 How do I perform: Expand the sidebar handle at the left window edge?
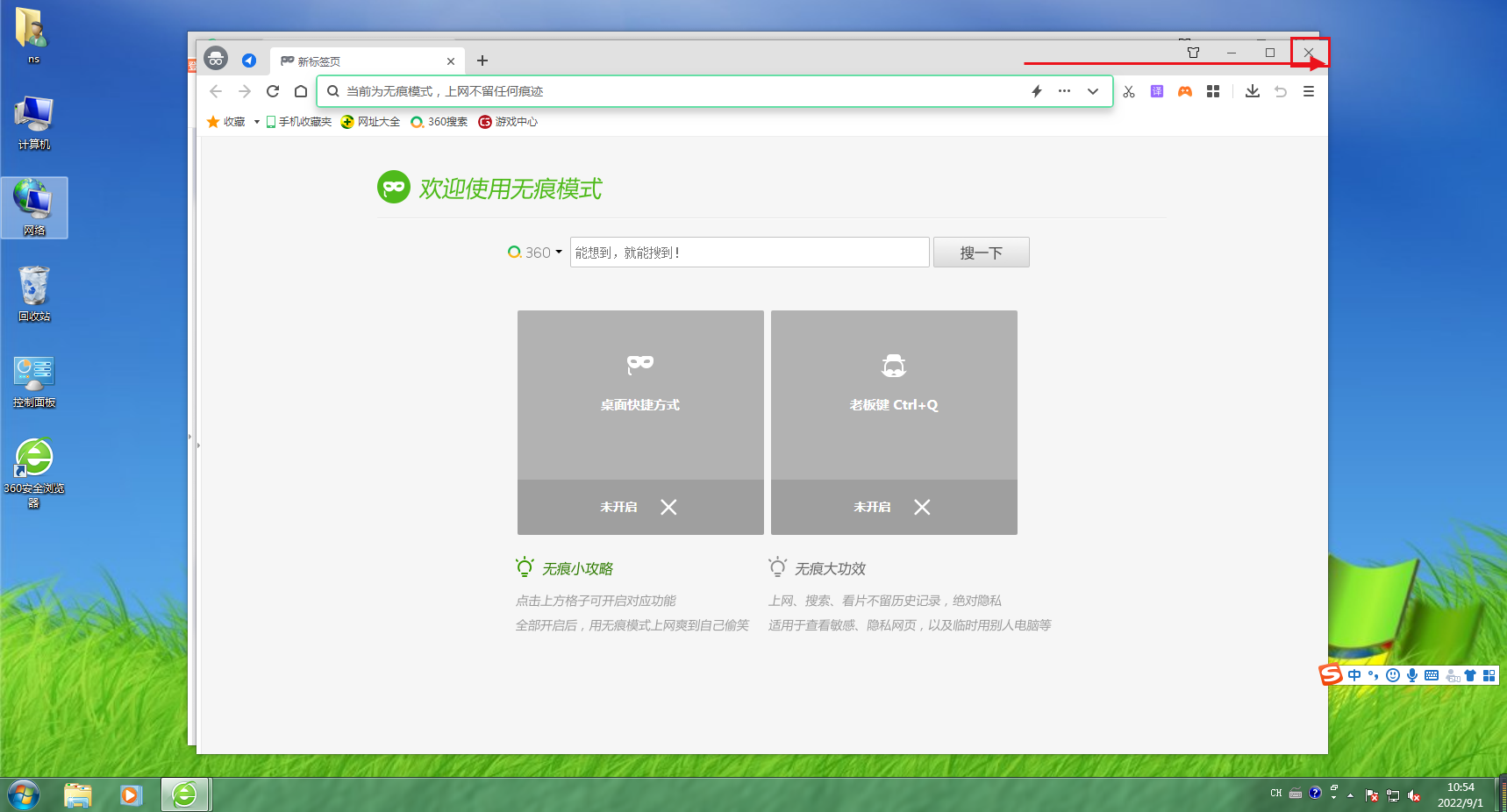click(x=199, y=445)
